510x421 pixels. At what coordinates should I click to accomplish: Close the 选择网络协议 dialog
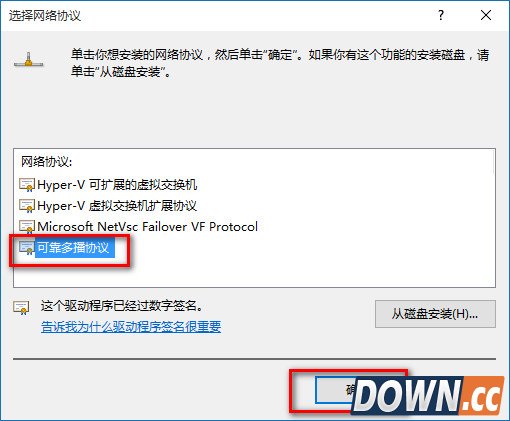point(486,15)
